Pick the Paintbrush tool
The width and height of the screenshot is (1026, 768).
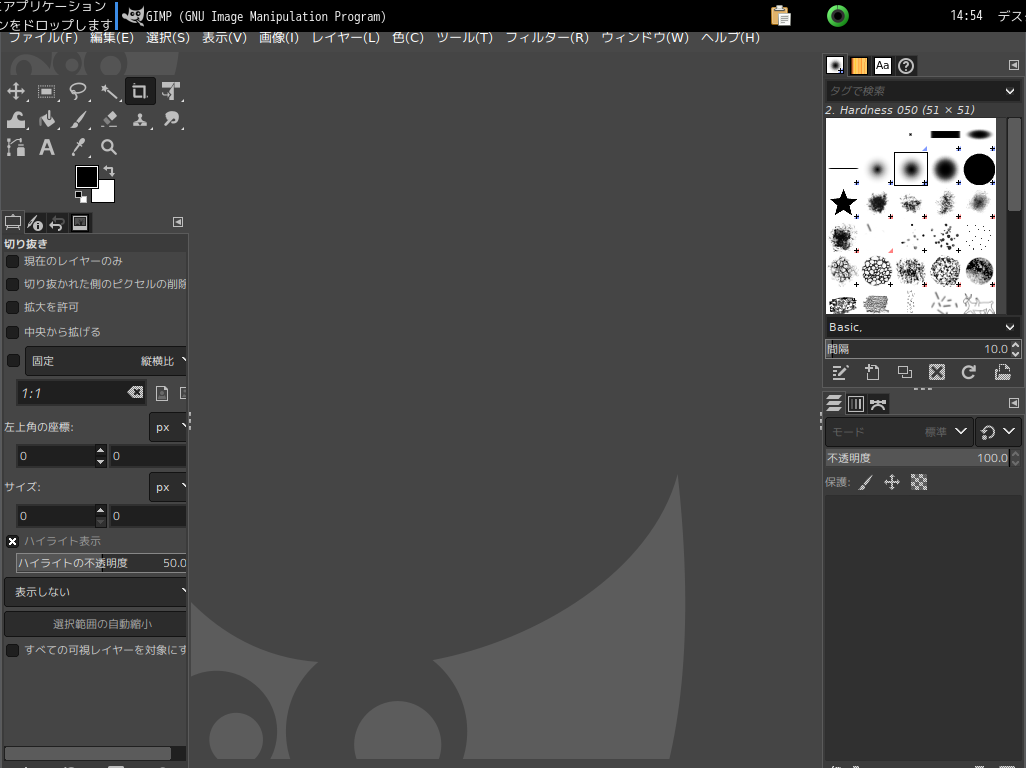(78, 120)
